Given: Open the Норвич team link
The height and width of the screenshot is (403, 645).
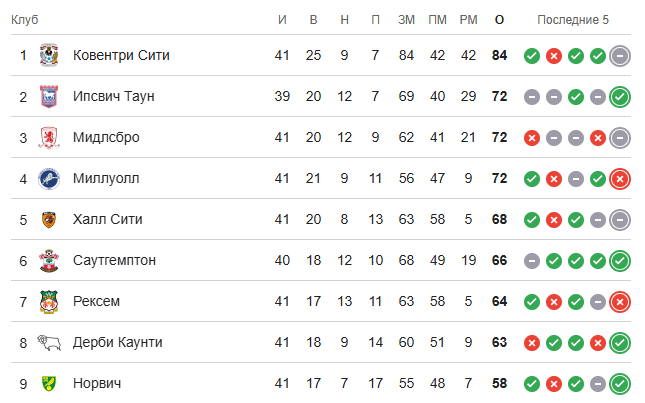Looking at the screenshot, I should (97, 383).
